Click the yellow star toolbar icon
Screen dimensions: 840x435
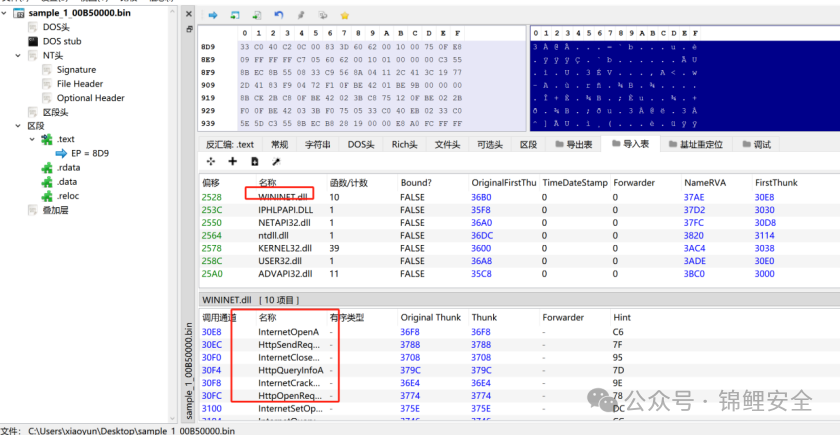pos(344,15)
